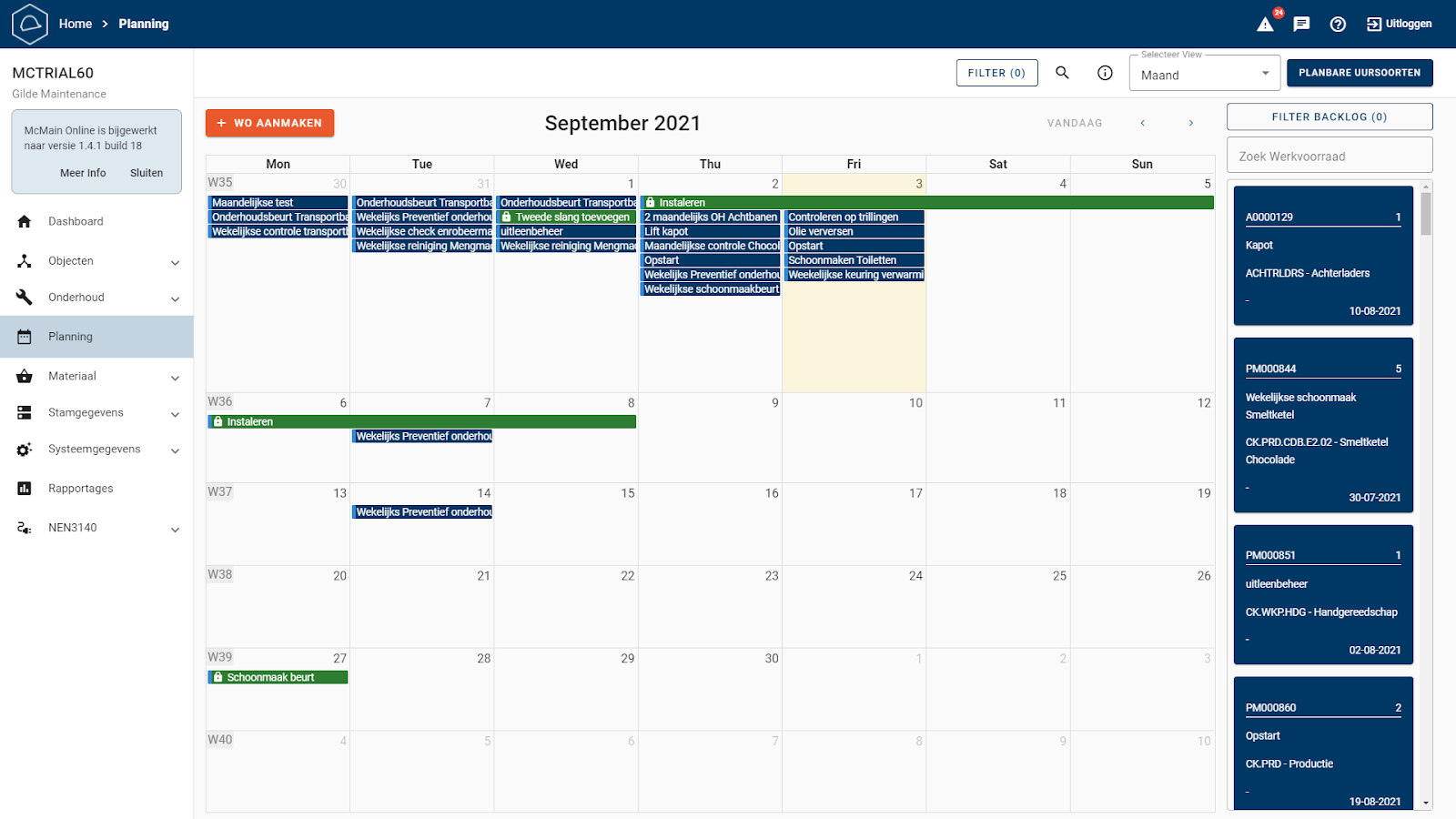The image size is (1456, 819).
Task: Go to previous month arrow
Action: pyautogui.click(x=1143, y=123)
